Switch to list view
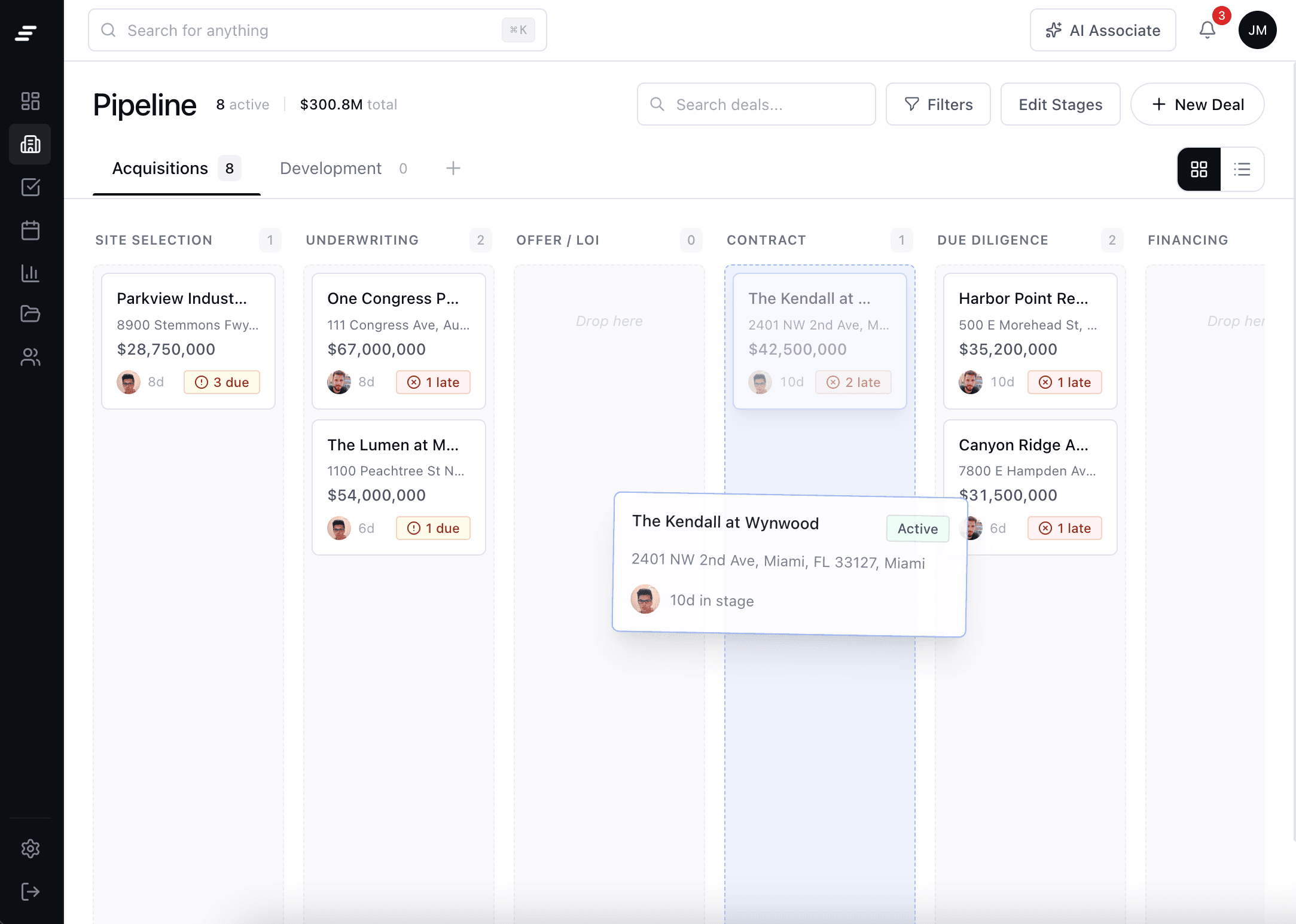 pyautogui.click(x=1242, y=169)
